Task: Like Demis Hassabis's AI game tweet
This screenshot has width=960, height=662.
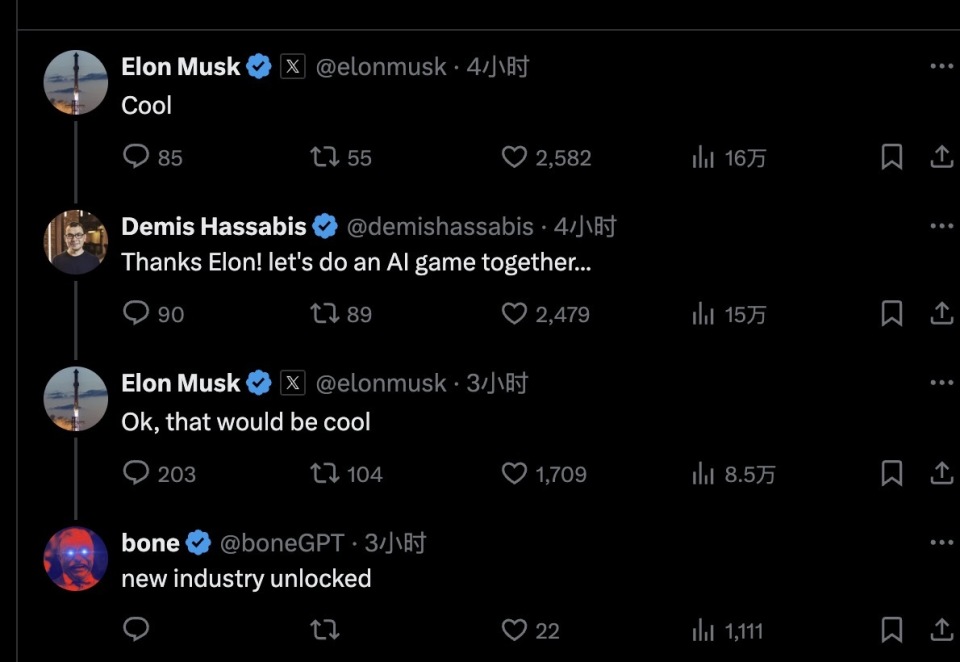Action: click(514, 314)
